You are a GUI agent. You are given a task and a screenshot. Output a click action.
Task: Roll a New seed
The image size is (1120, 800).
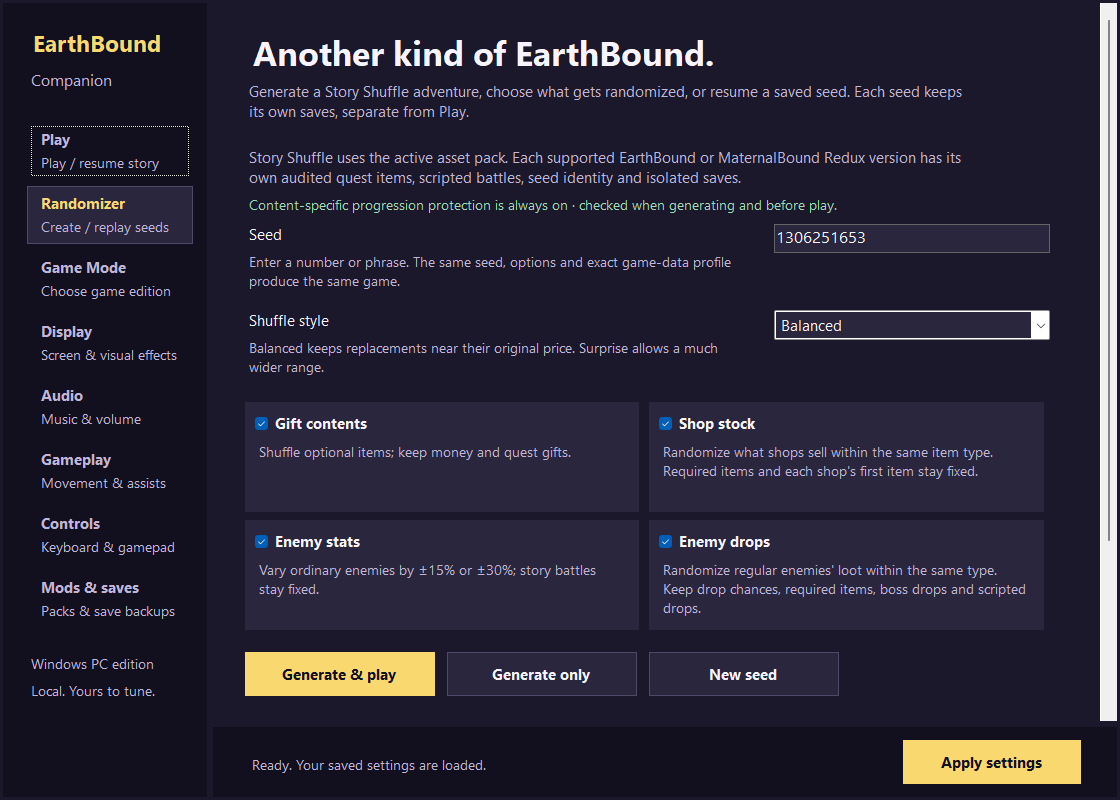click(x=744, y=674)
